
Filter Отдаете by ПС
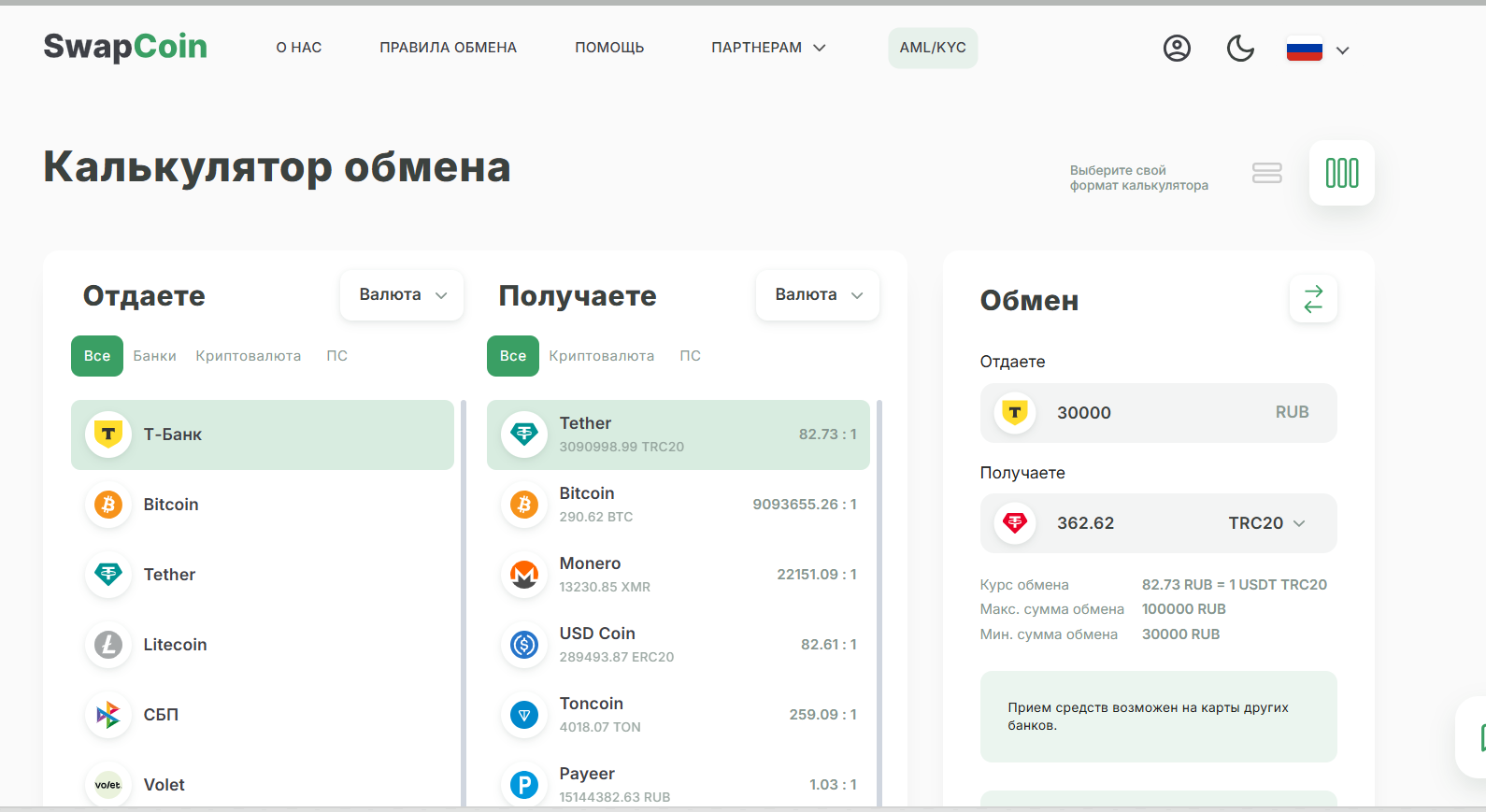[336, 356]
